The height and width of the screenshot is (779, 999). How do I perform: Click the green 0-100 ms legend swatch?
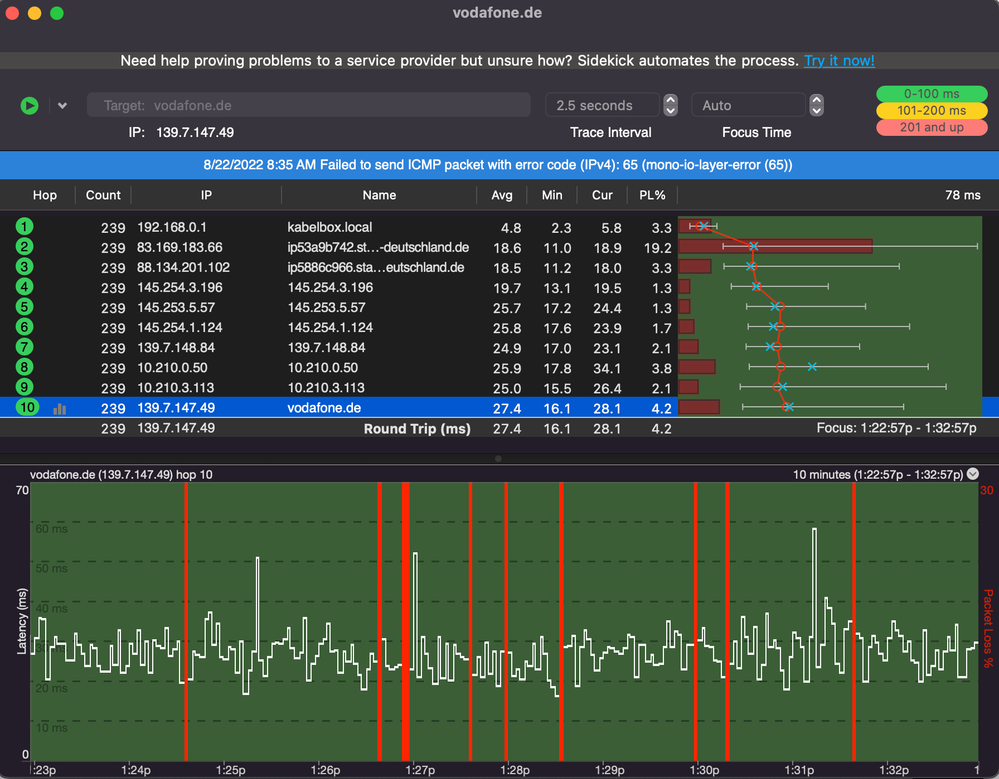tap(931, 94)
